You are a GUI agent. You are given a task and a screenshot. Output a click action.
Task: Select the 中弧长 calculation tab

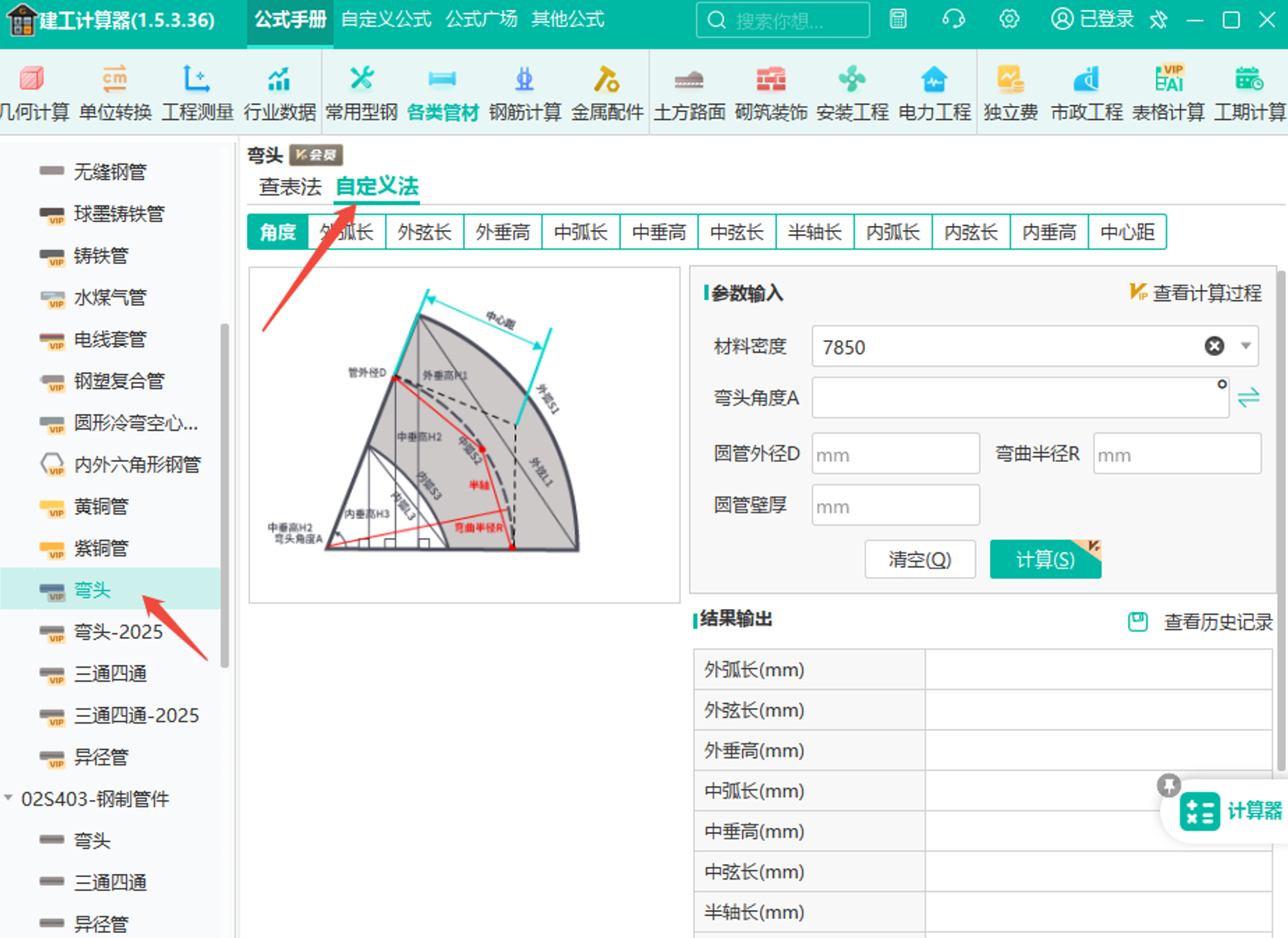pyautogui.click(x=580, y=233)
